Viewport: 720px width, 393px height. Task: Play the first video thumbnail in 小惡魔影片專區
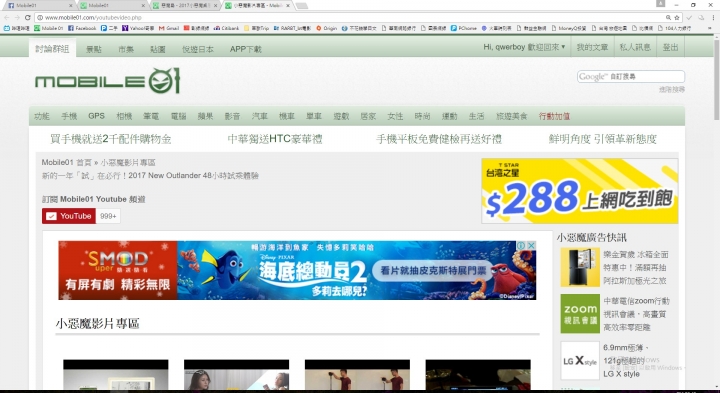(x=116, y=375)
